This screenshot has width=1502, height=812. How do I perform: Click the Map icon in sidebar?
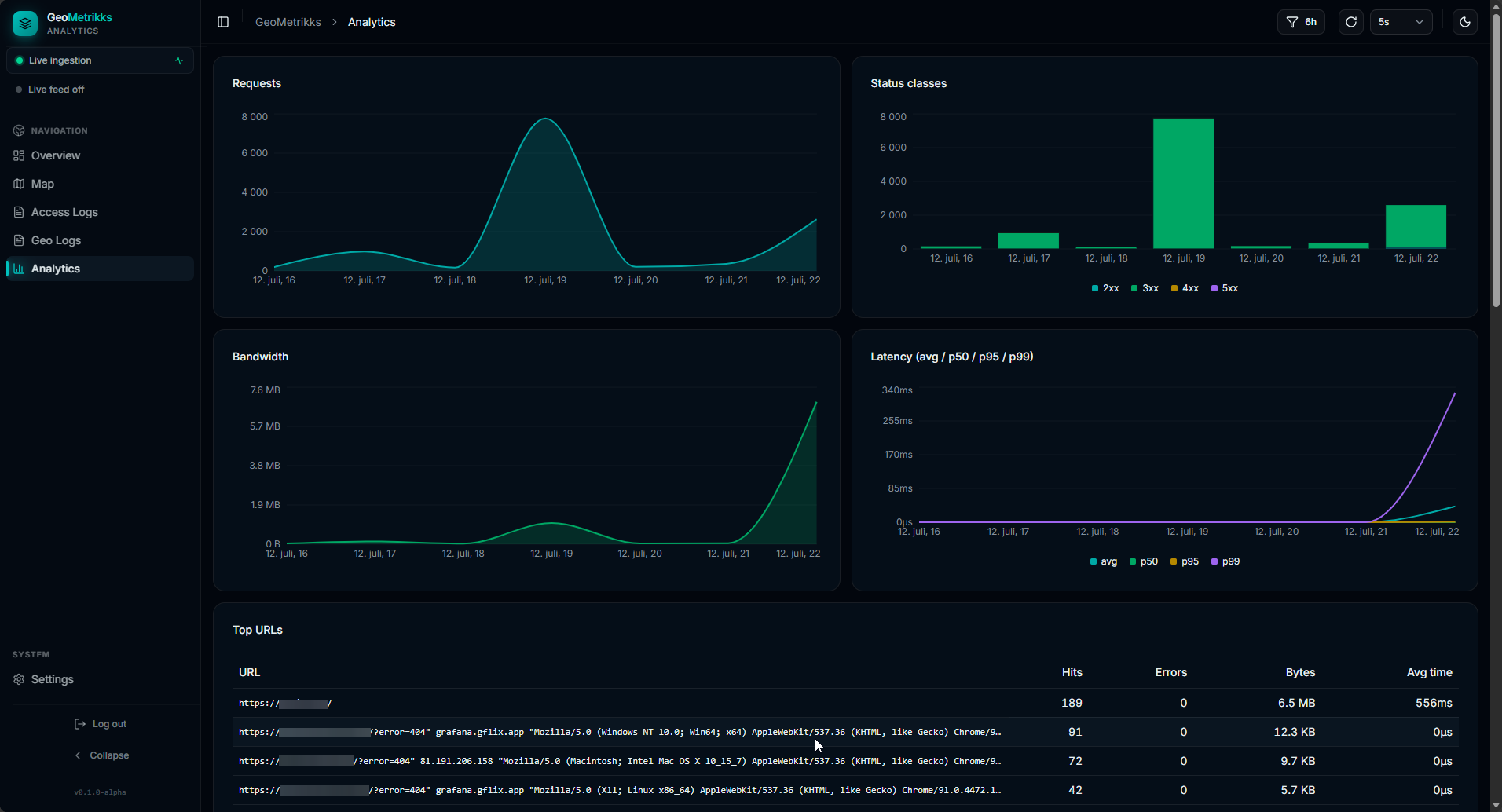[19, 184]
